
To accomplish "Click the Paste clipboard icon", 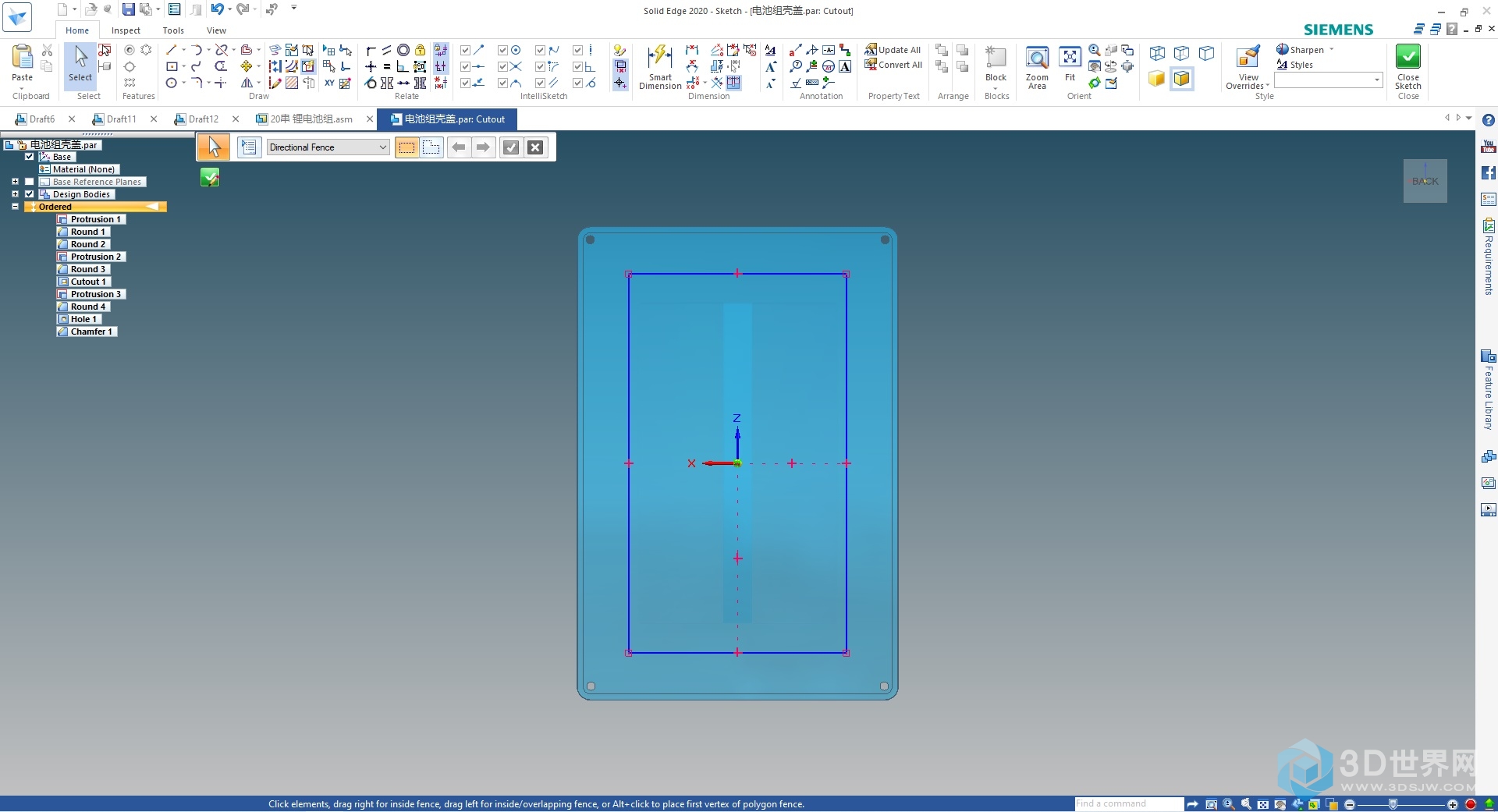I will click(x=23, y=57).
